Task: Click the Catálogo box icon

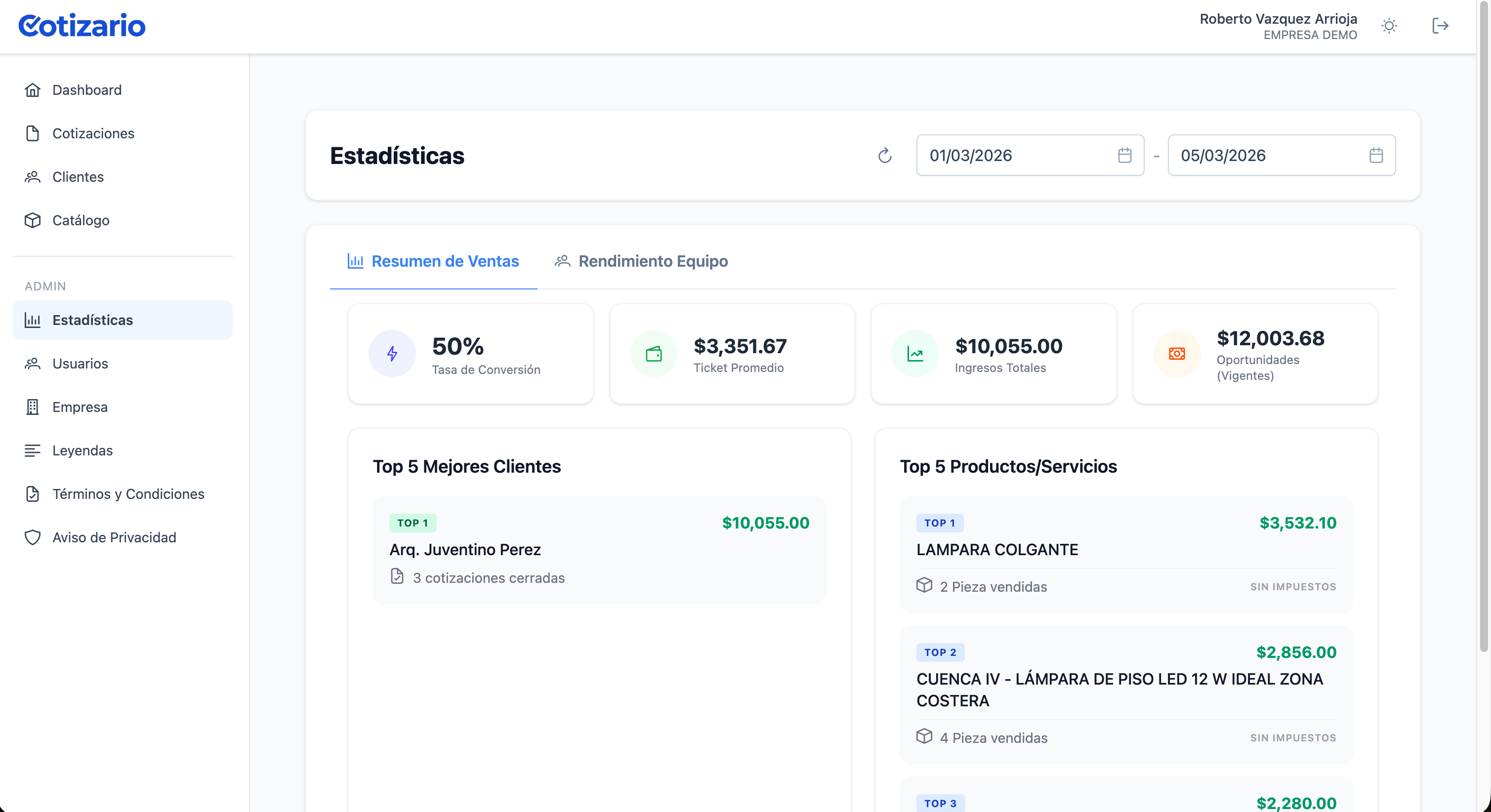Action: (x=33, y=220)
